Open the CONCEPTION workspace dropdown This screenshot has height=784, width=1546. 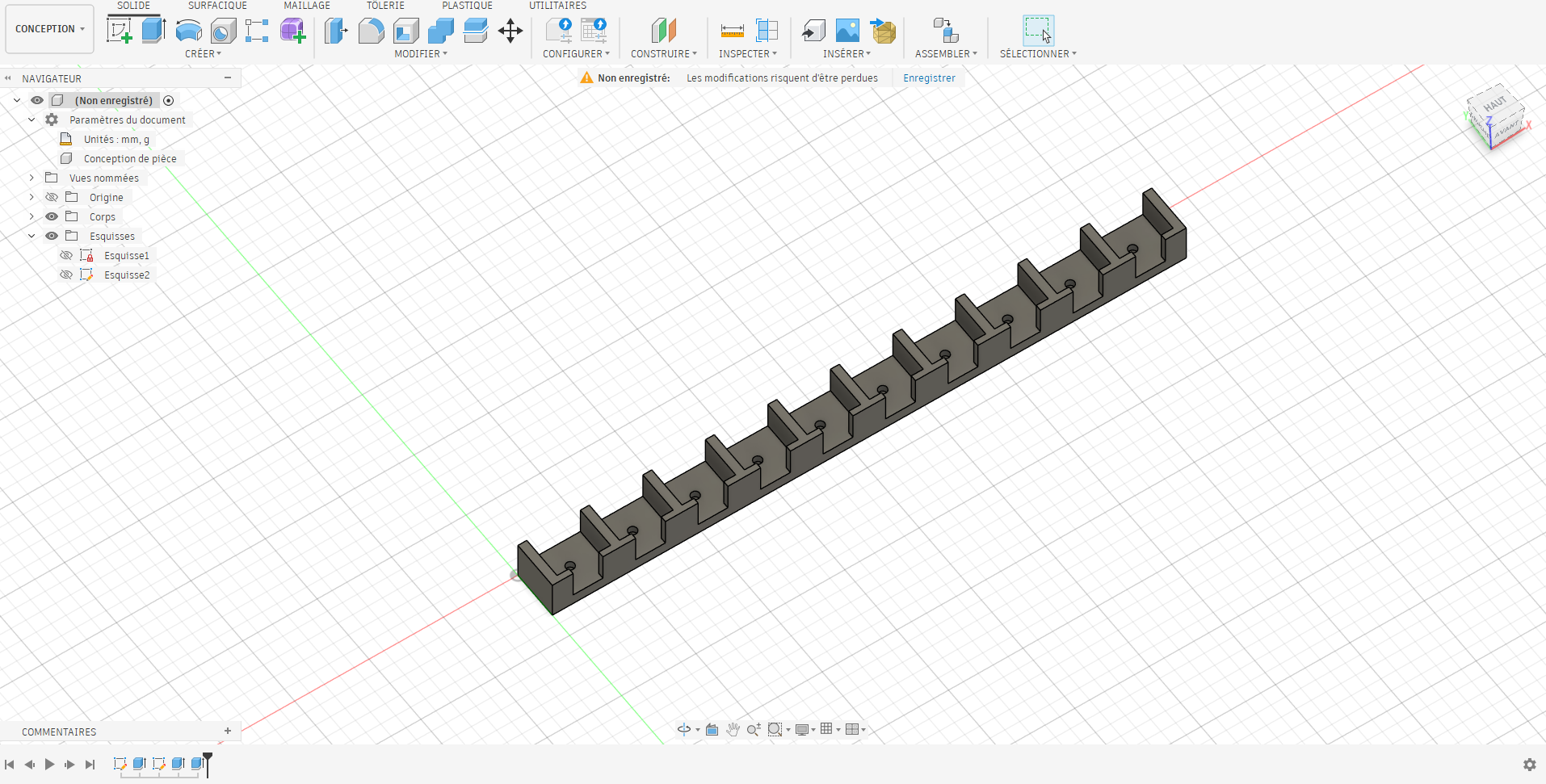(x=48, y=28)
